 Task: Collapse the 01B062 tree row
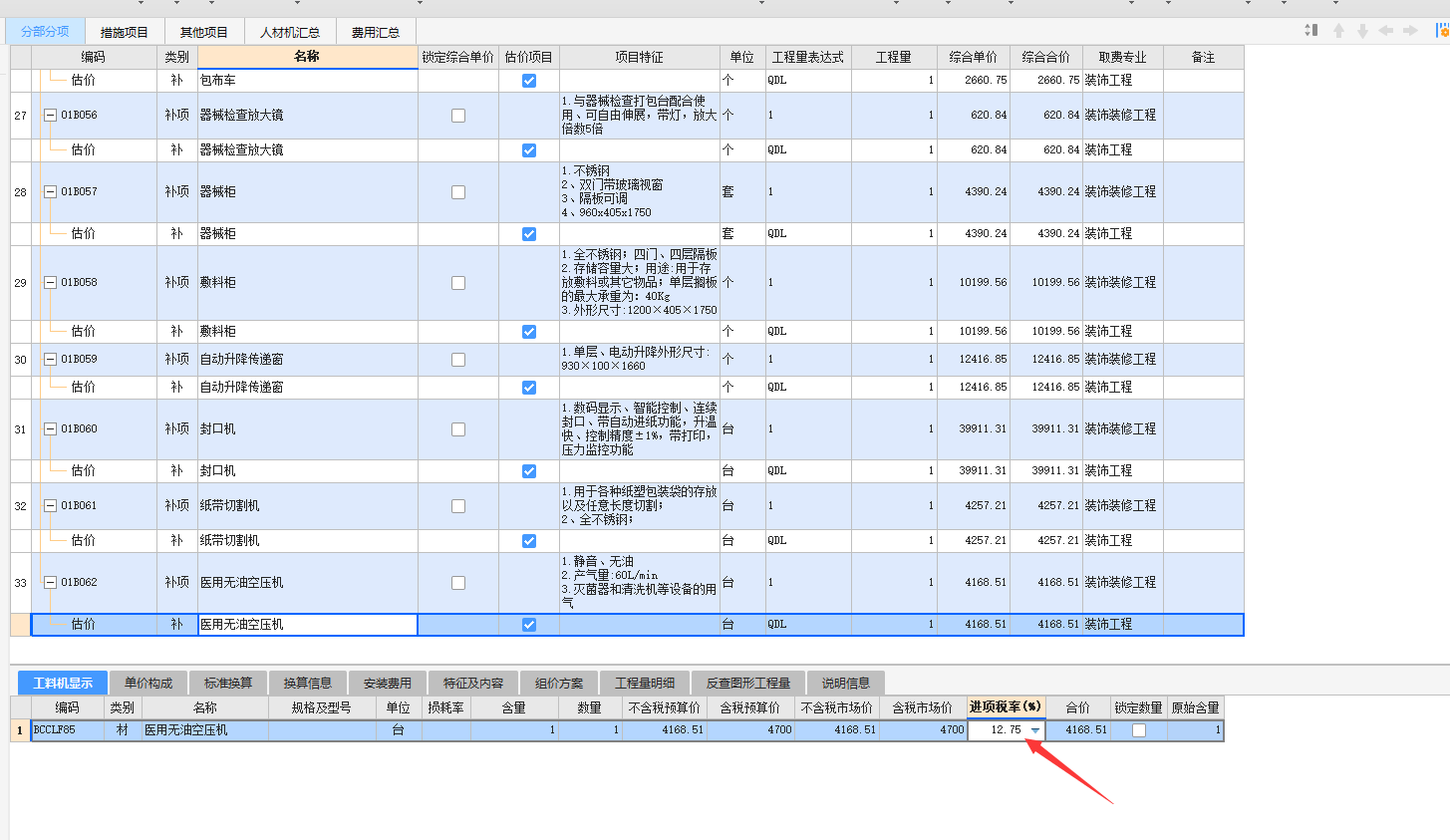[x=50, y=583]
